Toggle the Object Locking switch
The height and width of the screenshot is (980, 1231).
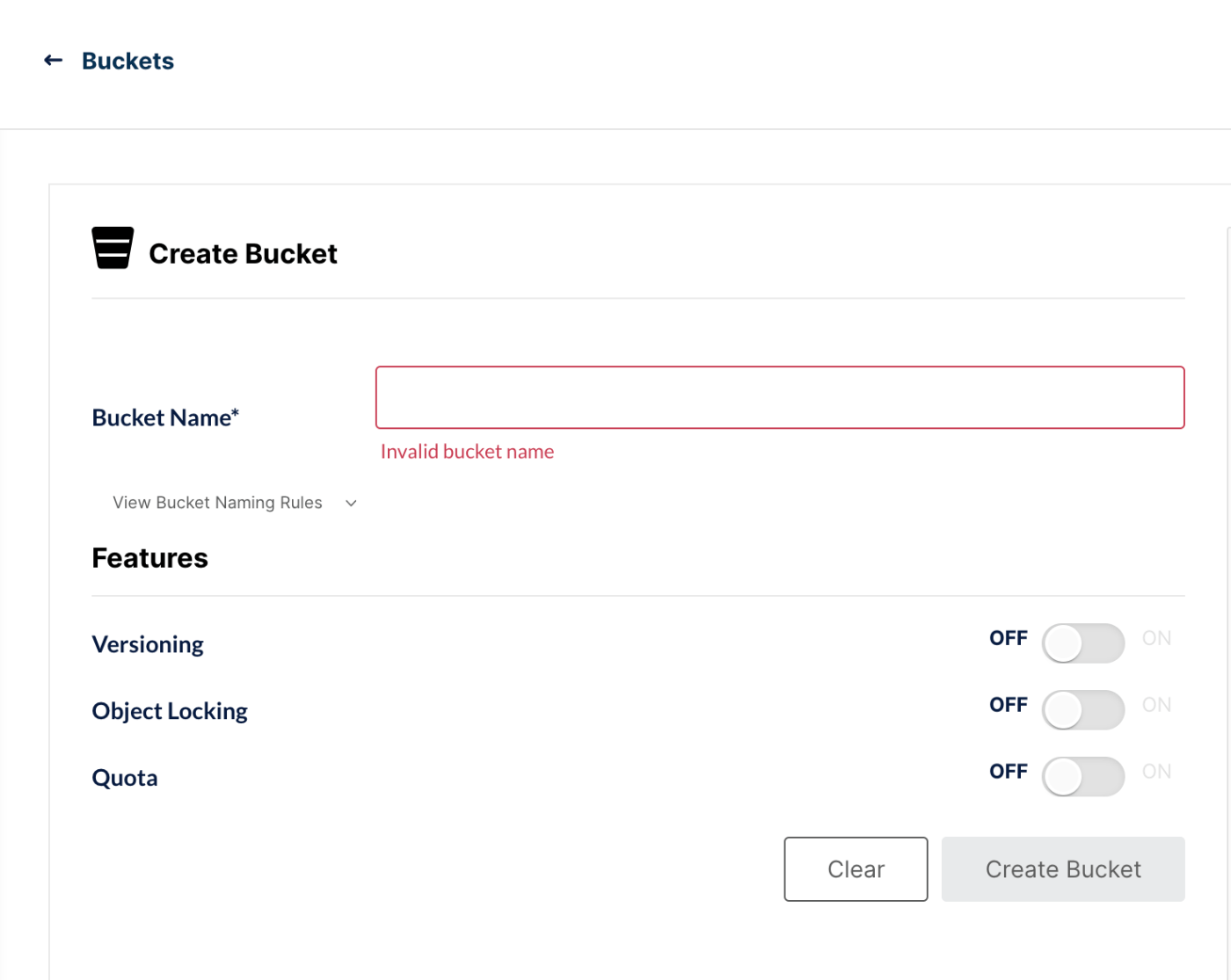point(1083,710)
